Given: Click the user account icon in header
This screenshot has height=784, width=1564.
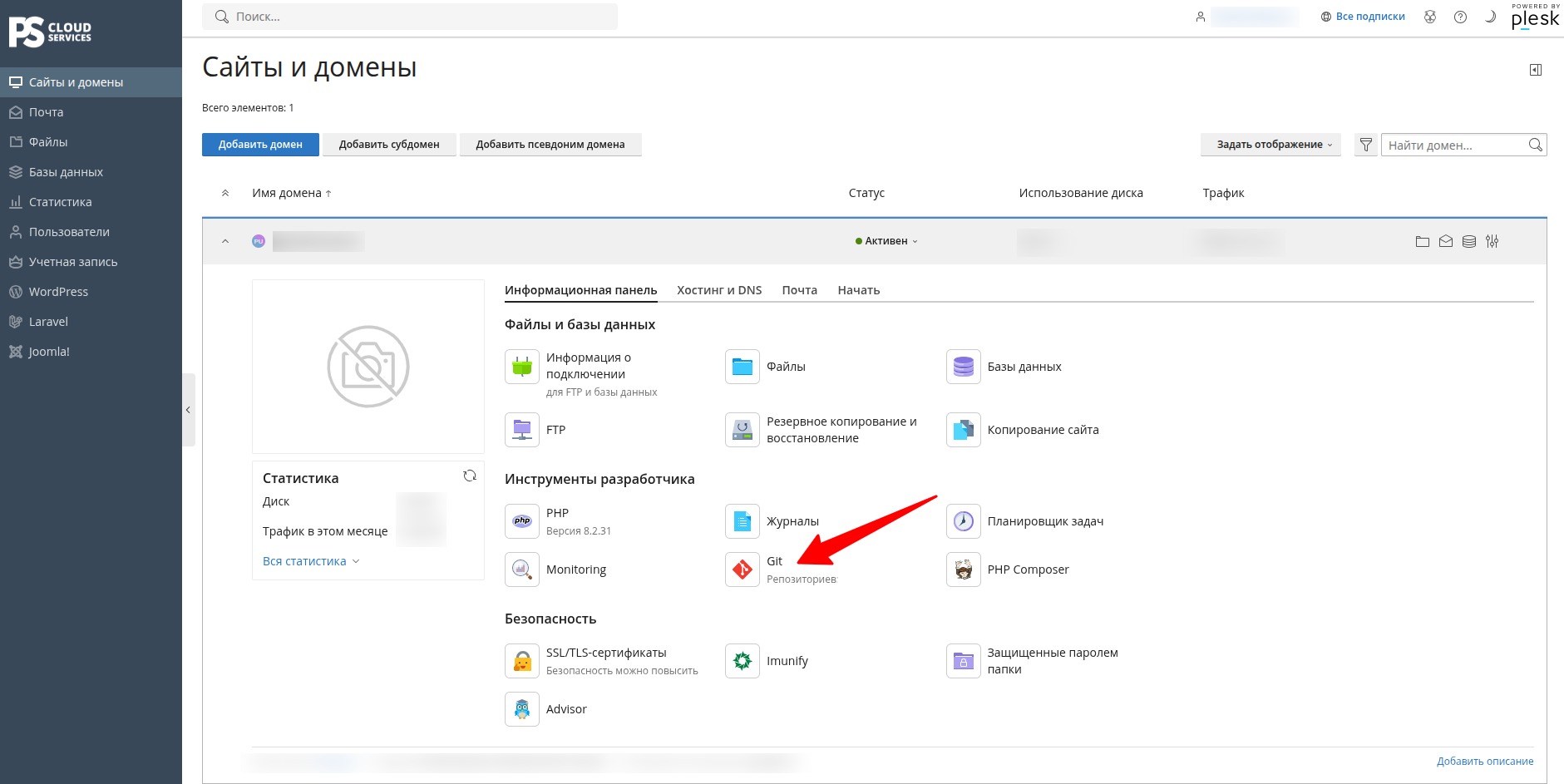Looking at the screenshot, I should tap(1200, 17).
